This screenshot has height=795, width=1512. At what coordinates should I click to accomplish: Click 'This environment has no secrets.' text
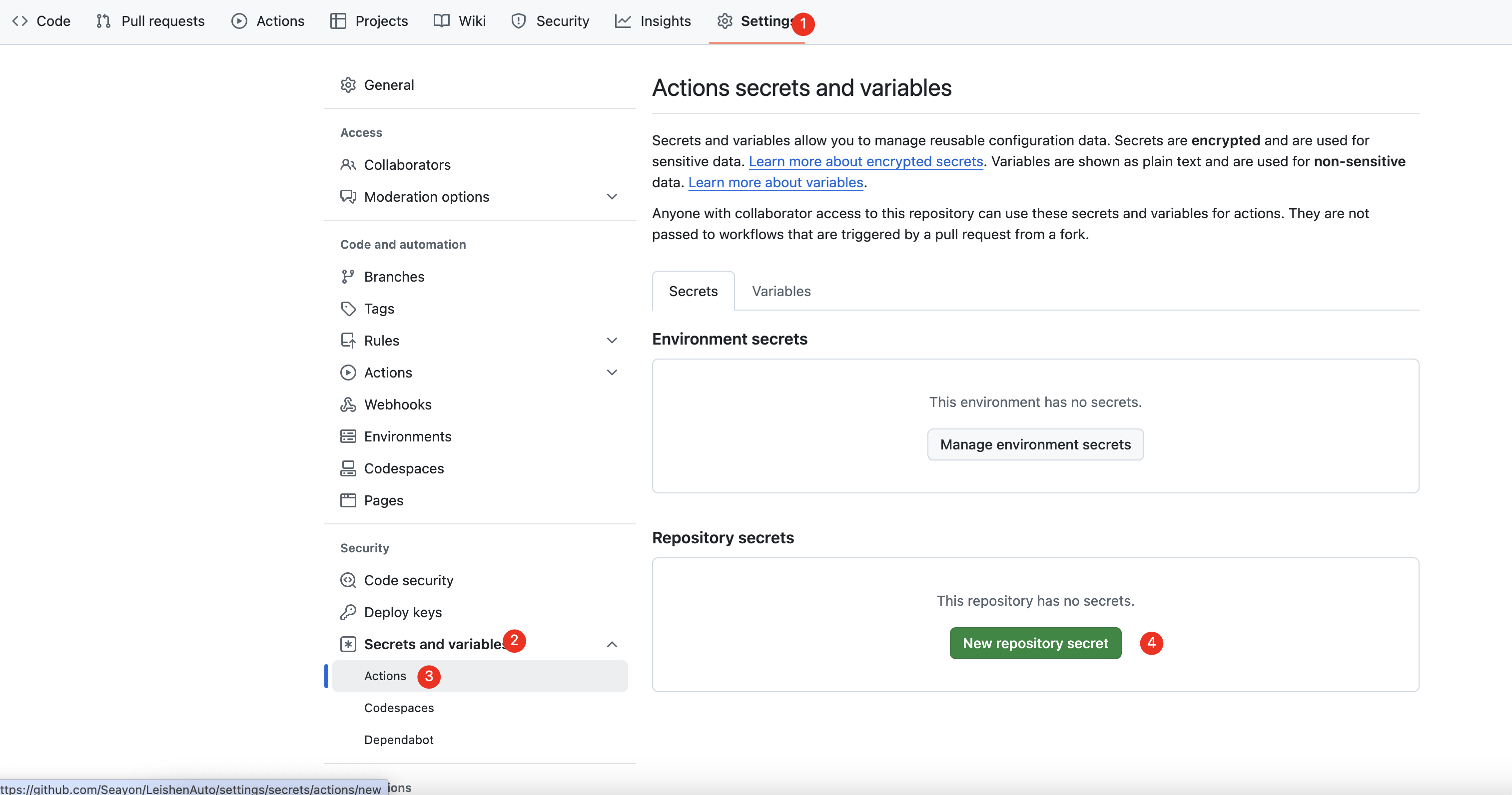[x=1035, y=402]
